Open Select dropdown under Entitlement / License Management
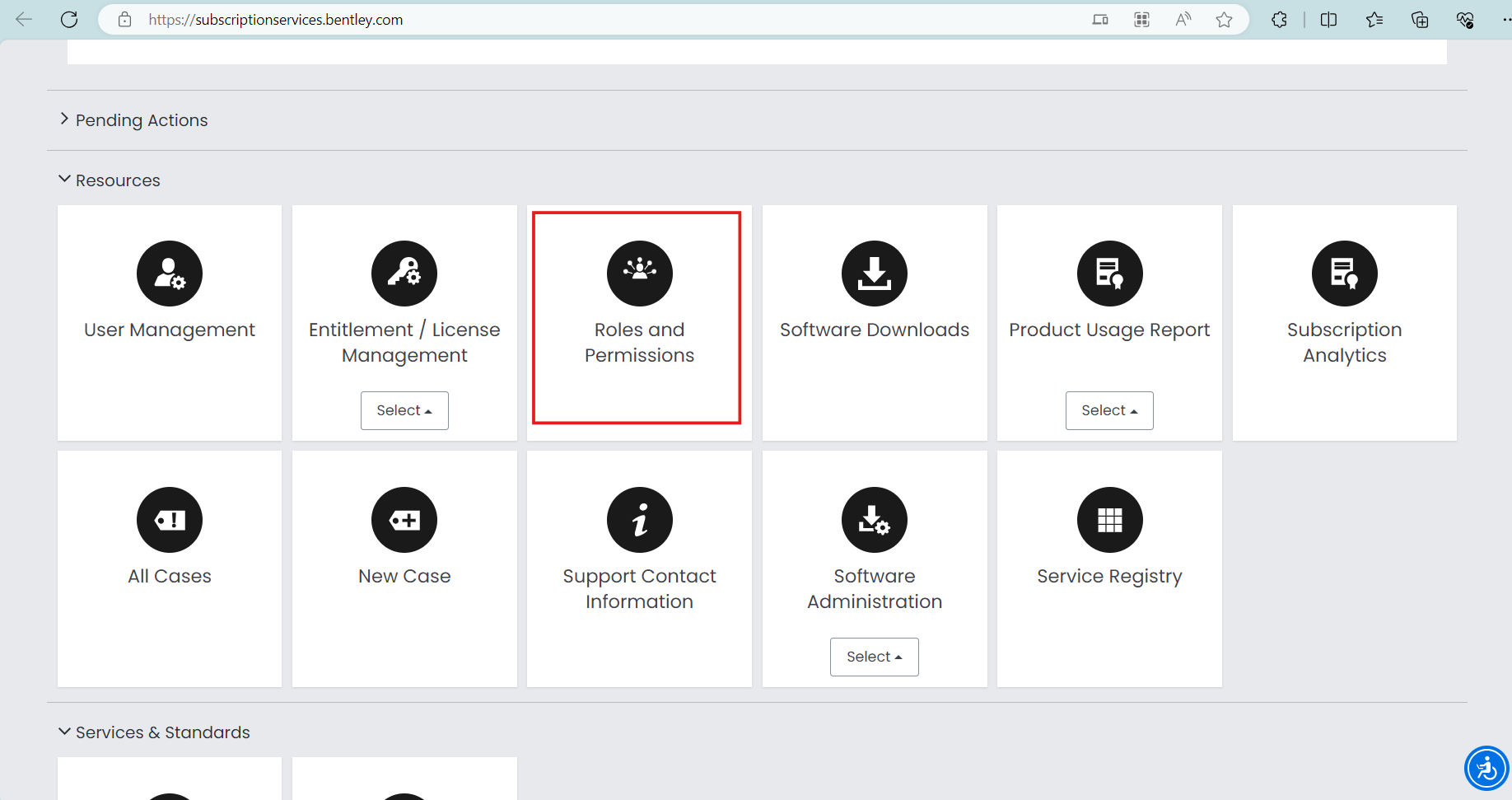Viewport: 1512px width, 800px height. [x=404, y=410]
